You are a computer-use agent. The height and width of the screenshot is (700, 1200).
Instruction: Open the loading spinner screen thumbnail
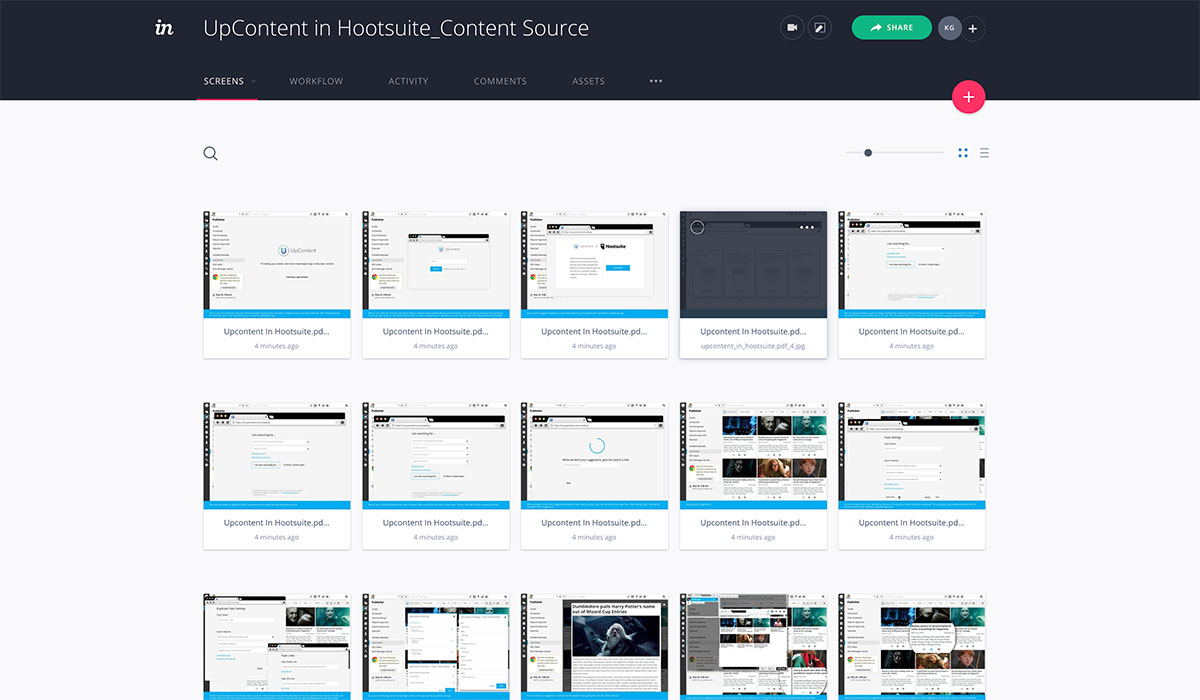tap(594, 456)
